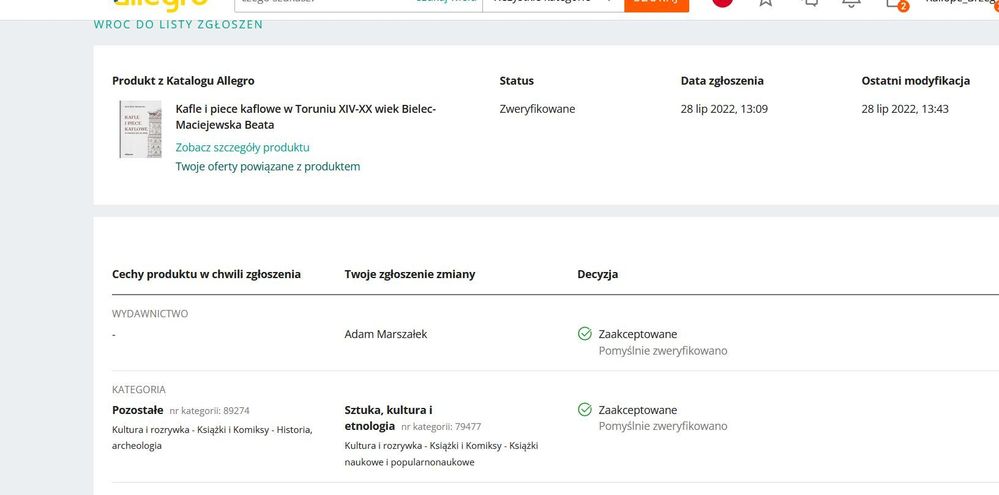Select submission date 28 lip 2022, 13:09
The image size is (999, 495).
(x=724, y=109)
